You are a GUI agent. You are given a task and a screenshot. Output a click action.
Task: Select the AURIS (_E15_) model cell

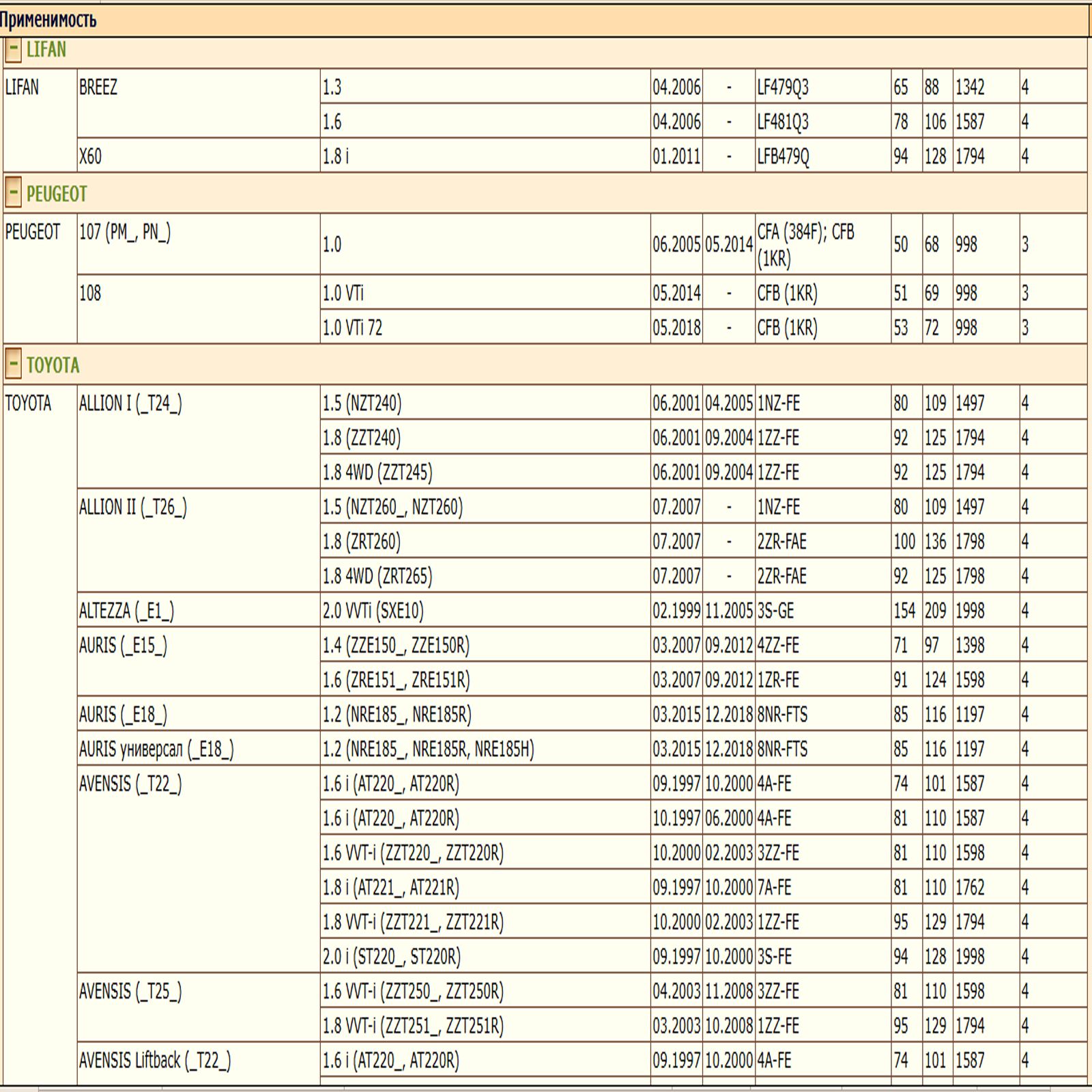123,646
